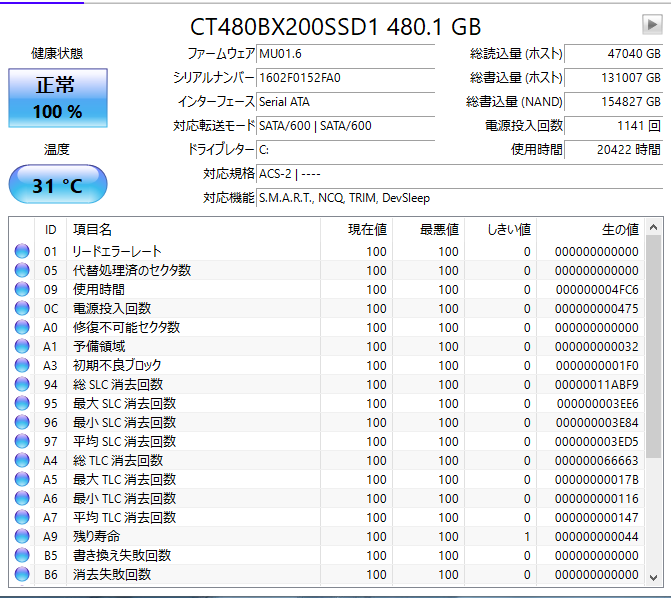Click the 項目名 column header
The image size is (671, 598).
pyautogui.click(x=193, y=229)
